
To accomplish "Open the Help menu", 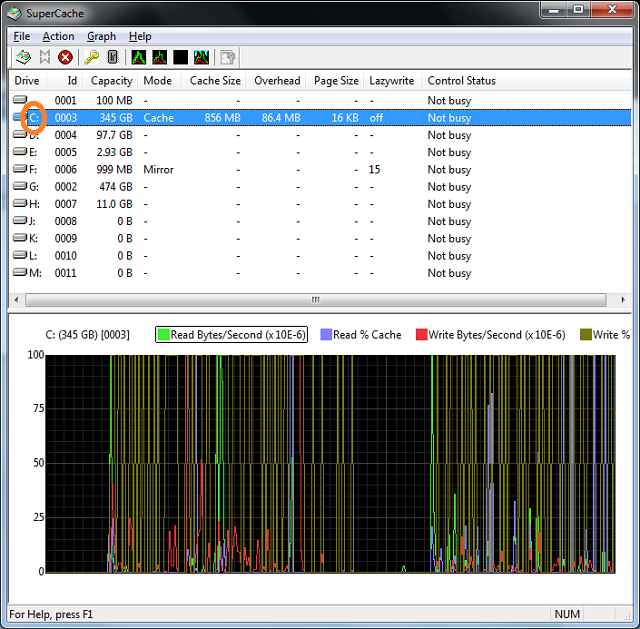I will tap(140, 36).
